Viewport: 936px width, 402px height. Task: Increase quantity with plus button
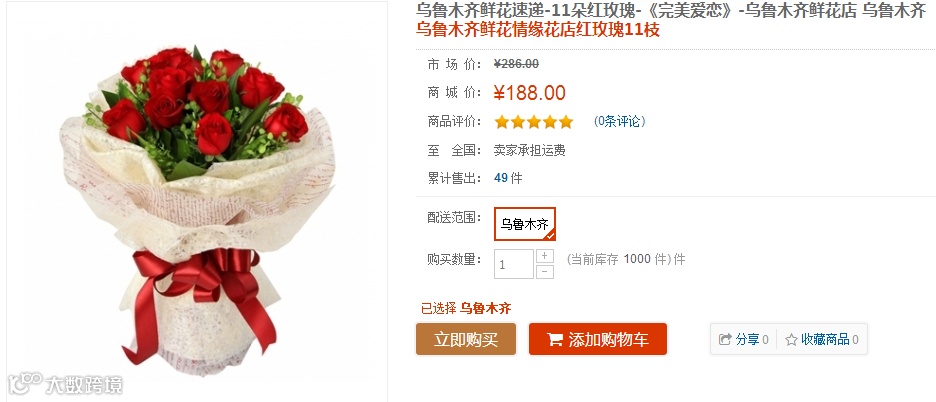pyautogui.click(x=544, y=256)
